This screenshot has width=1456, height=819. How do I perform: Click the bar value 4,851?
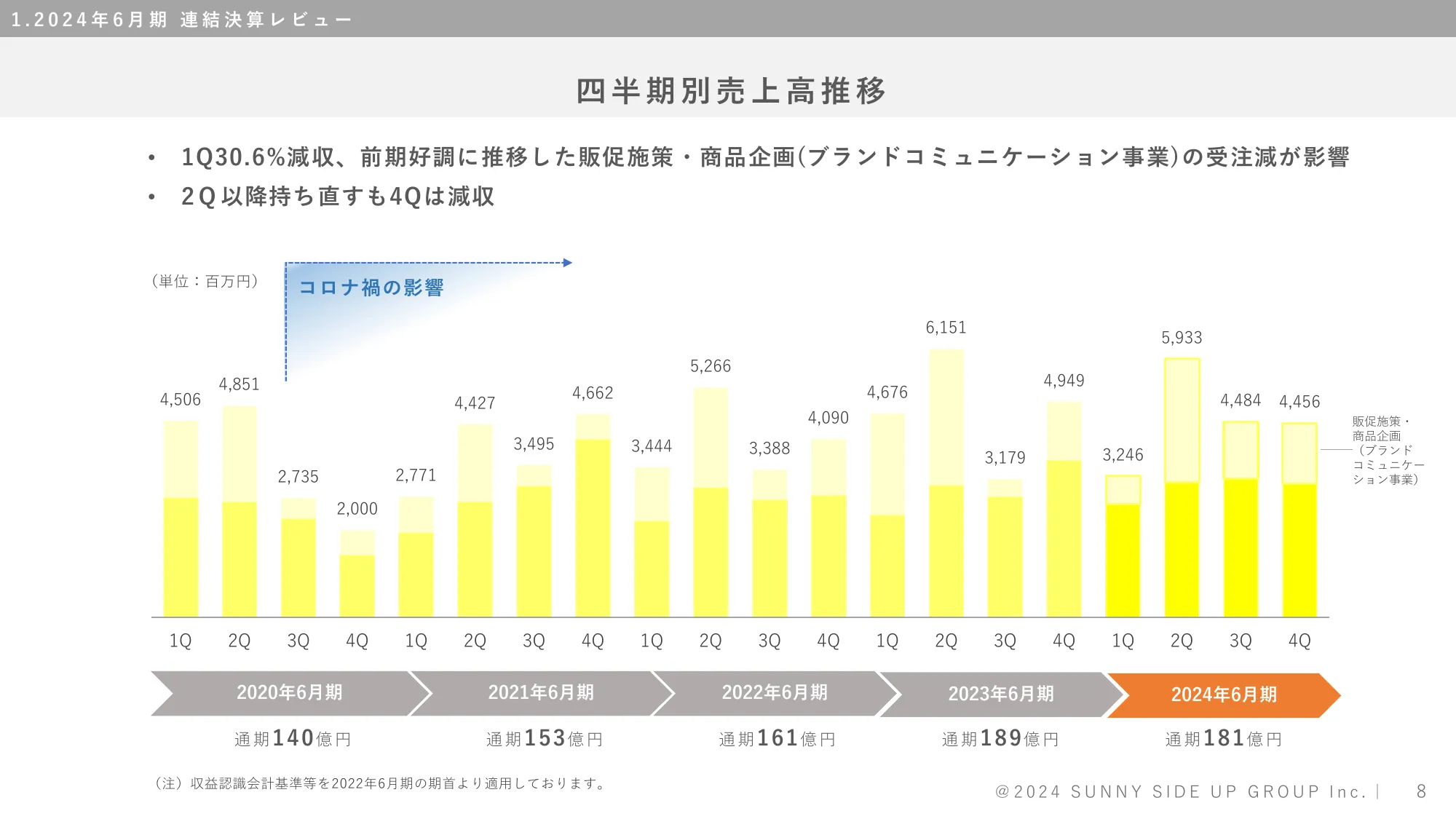click(x=240, y=384)
